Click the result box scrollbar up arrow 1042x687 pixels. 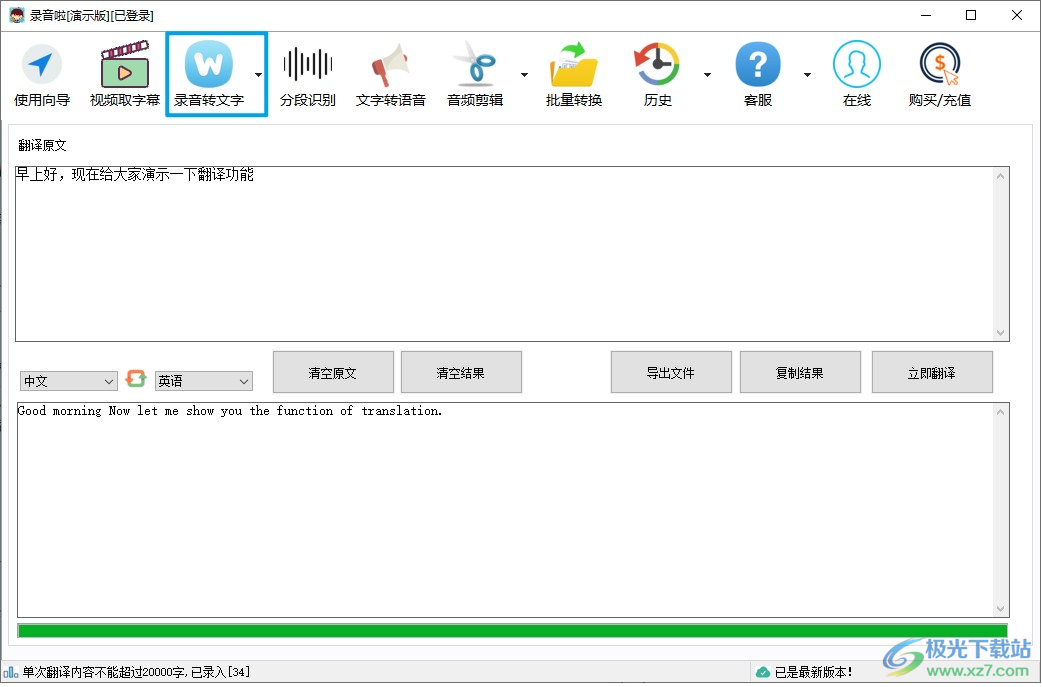tap(1000, 413)
